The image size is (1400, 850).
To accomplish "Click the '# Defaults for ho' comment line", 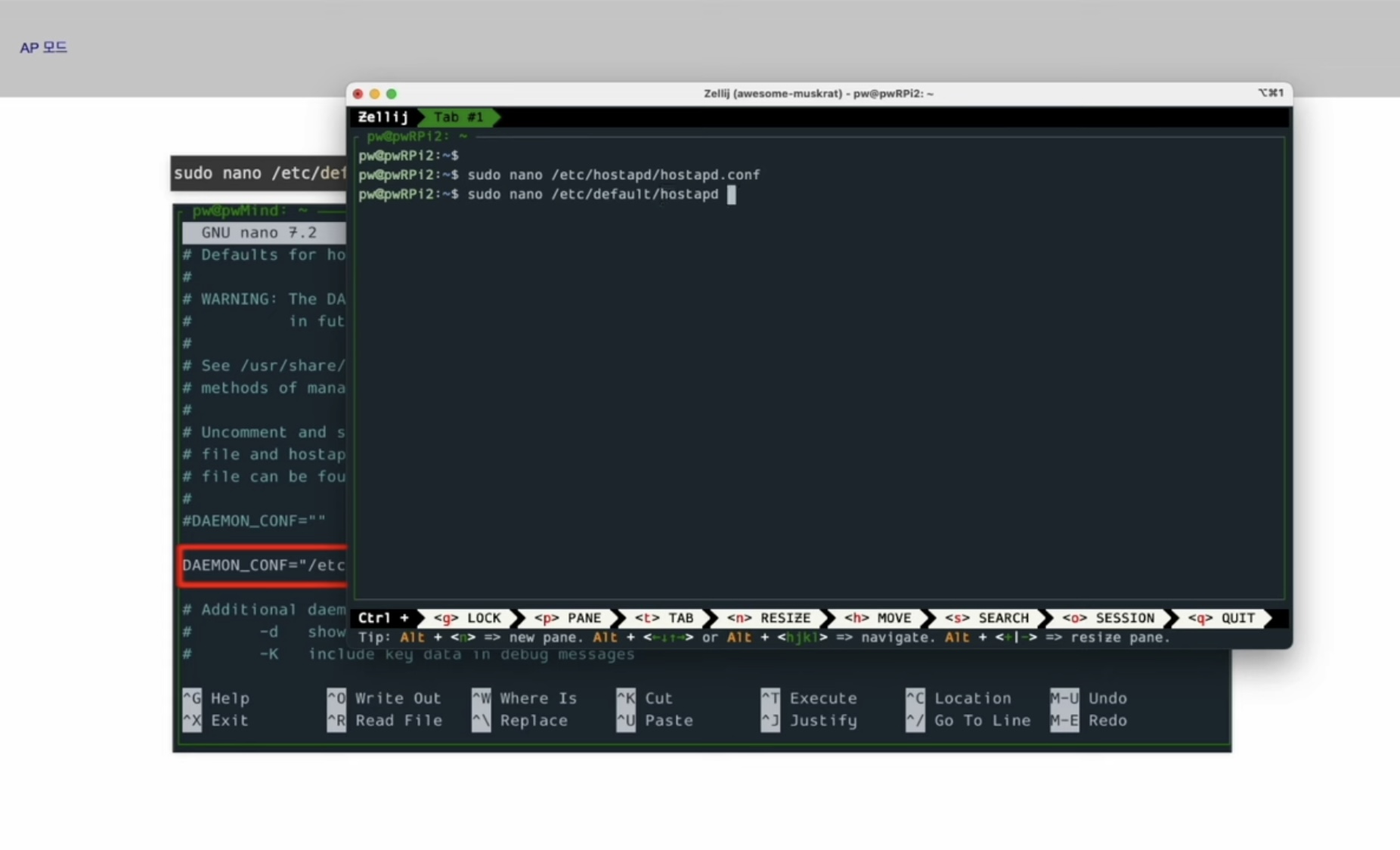I will click(x=264, y=255).
